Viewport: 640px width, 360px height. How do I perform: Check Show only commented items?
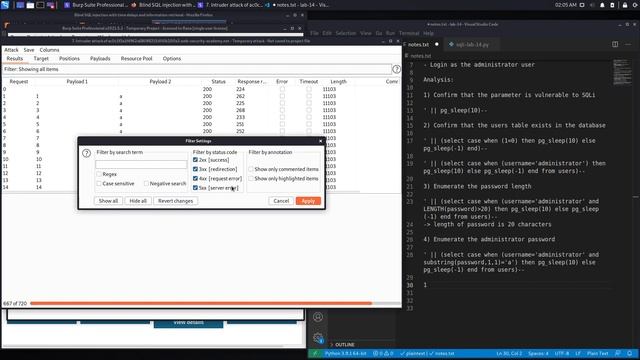[x=251, y=169]
